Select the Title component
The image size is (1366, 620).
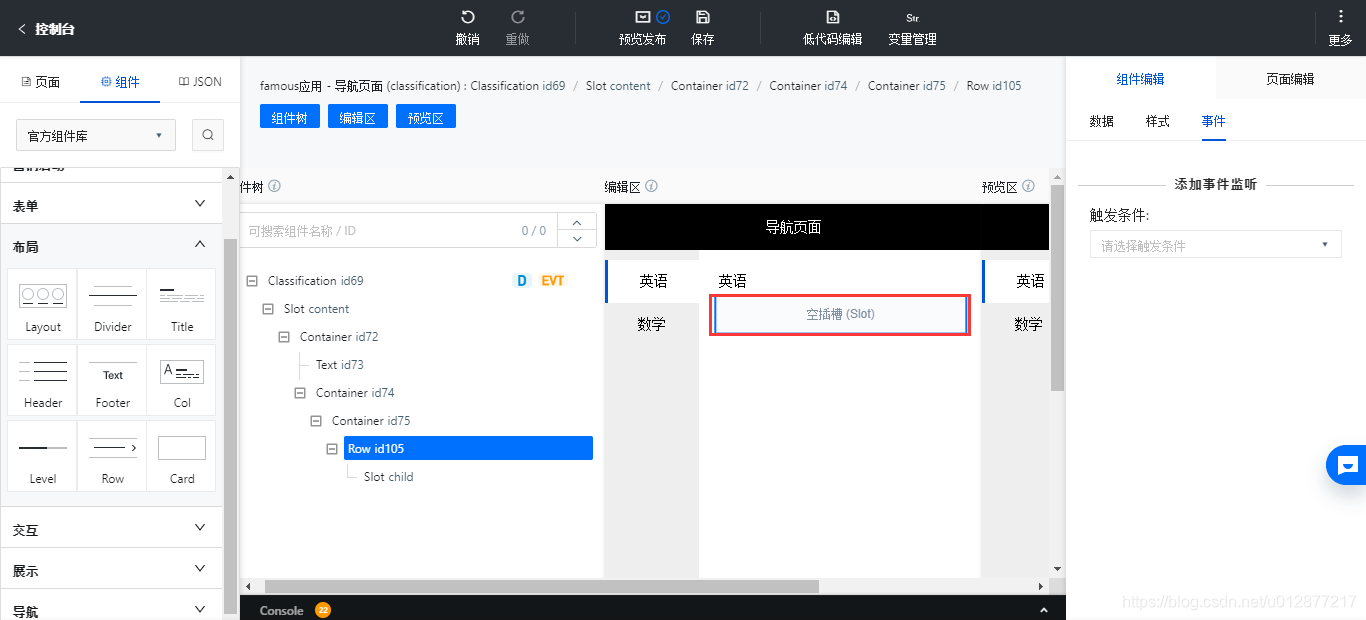point(182,303)
